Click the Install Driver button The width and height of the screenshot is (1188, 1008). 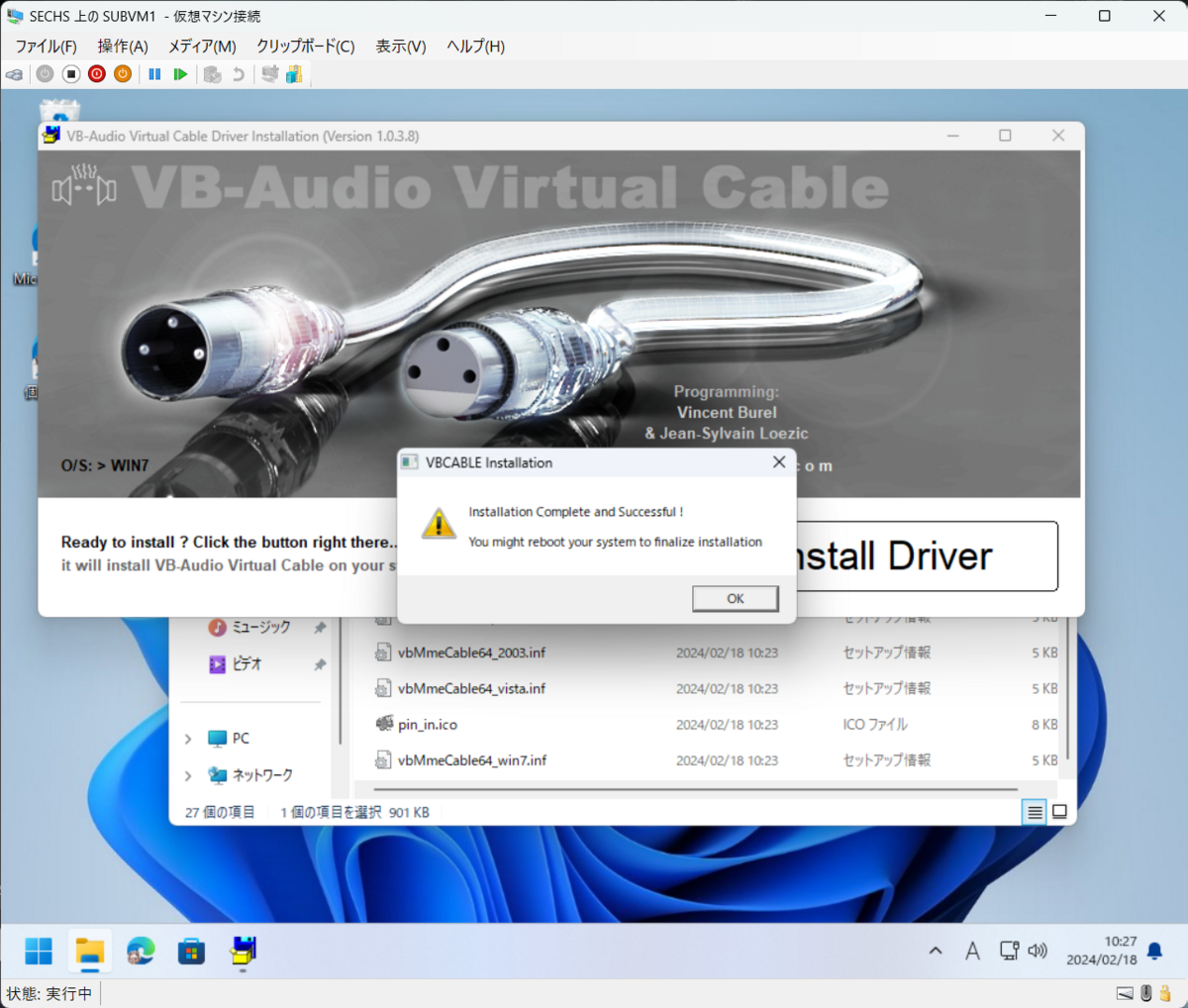(926, 556)
